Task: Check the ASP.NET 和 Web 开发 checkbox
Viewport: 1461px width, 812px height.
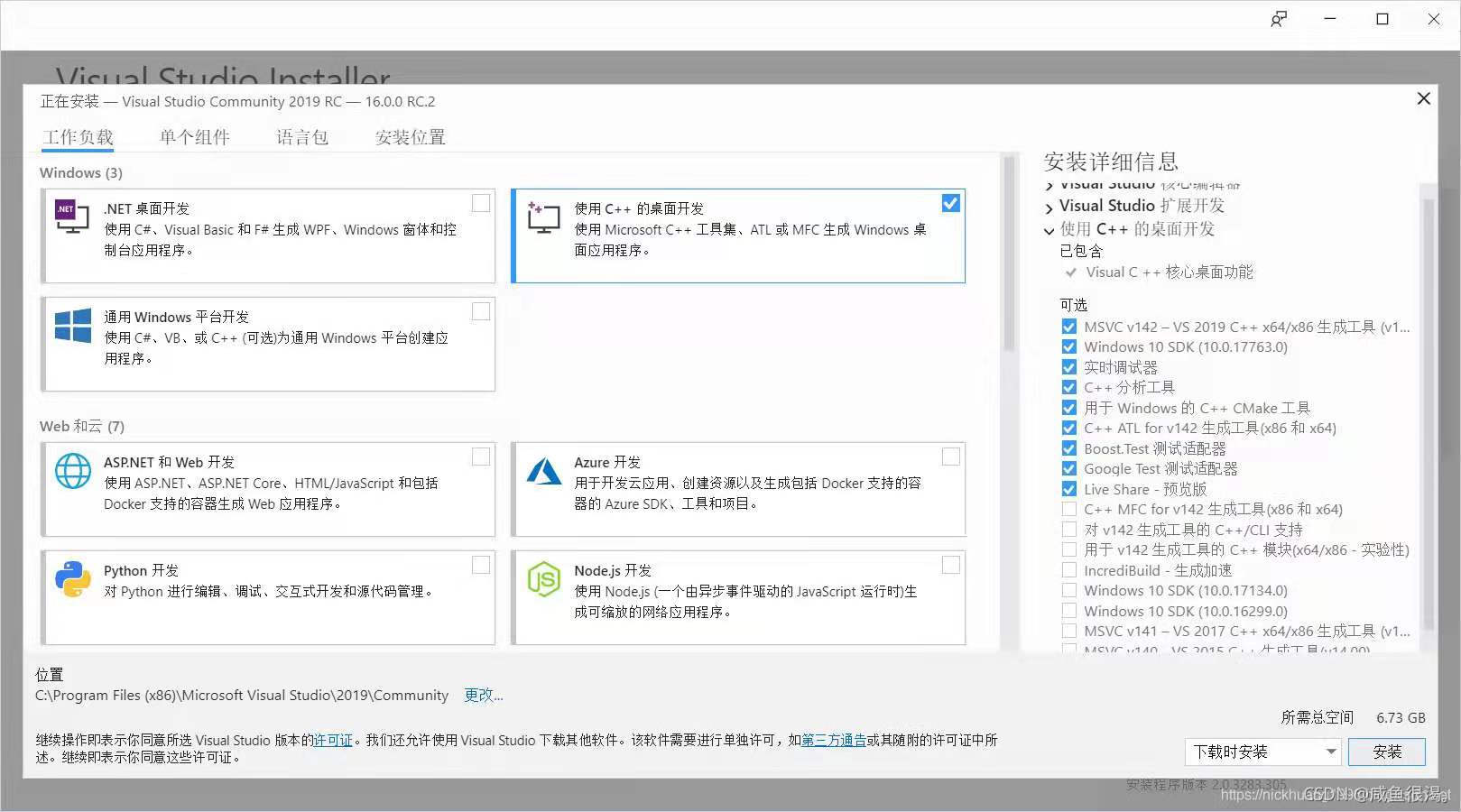Action: (x=481, y=457)
